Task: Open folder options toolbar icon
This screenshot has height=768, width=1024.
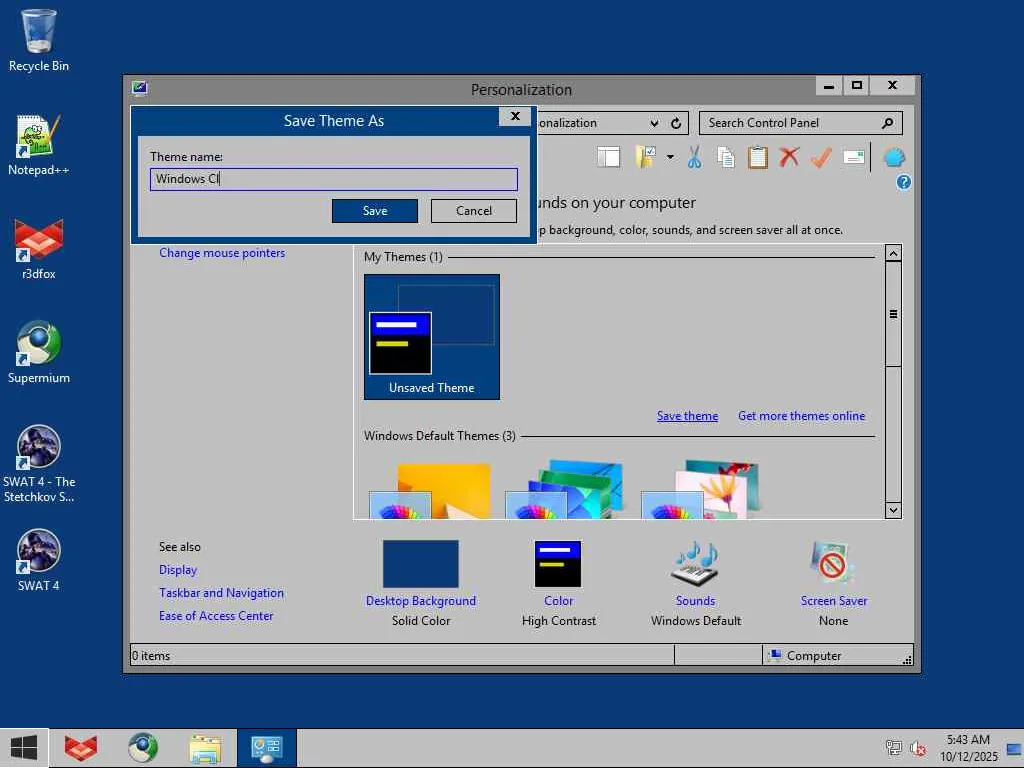Action: pos(645,157)
